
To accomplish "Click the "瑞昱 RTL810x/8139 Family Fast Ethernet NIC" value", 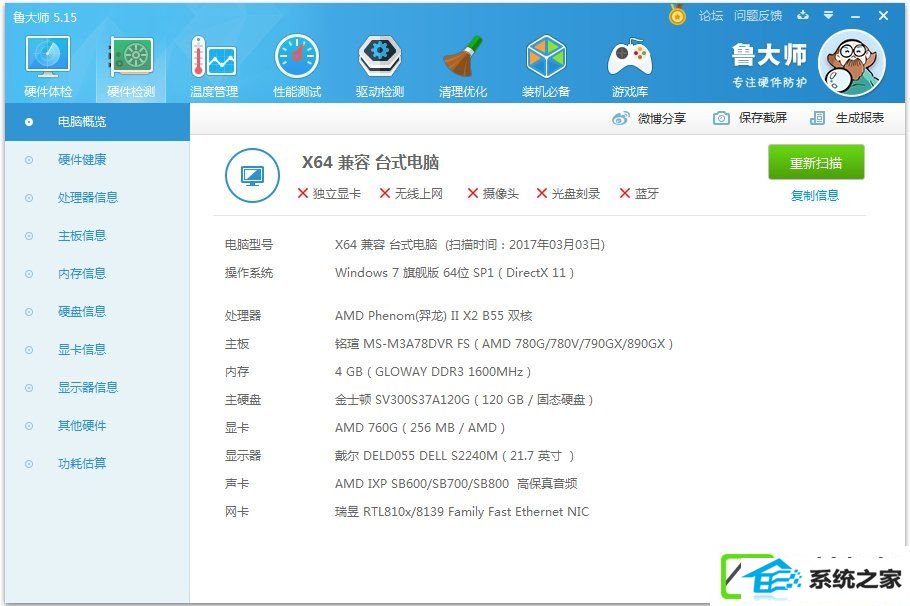I will (462, 511).
